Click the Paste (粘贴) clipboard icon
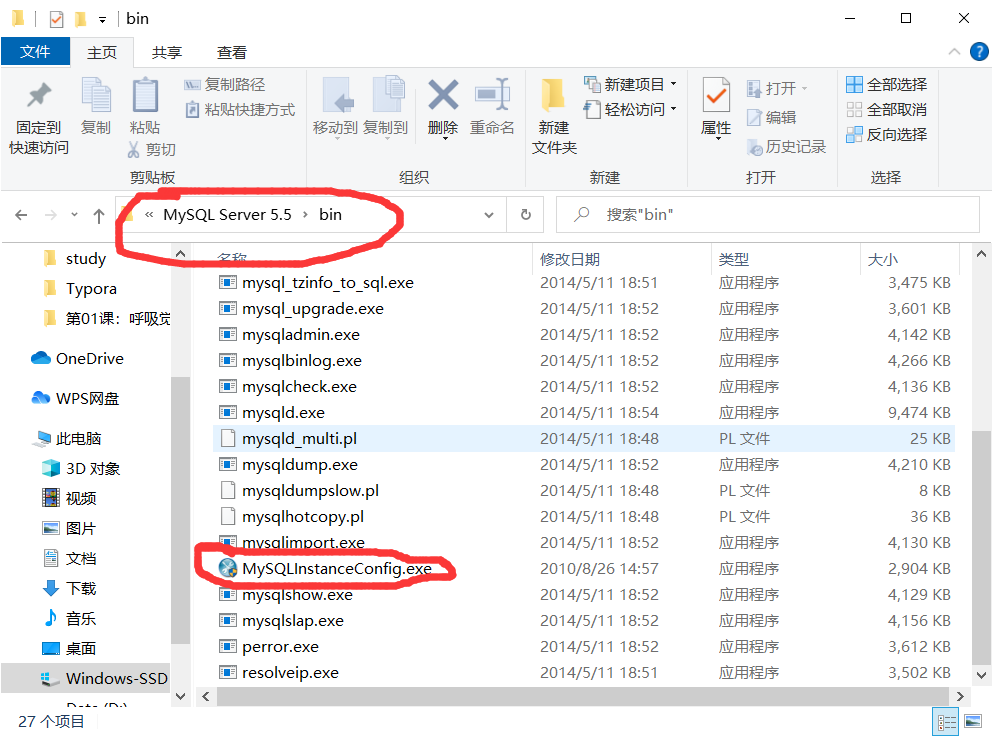The height and width of the screenshot is (737, 993). pos(145,95)
